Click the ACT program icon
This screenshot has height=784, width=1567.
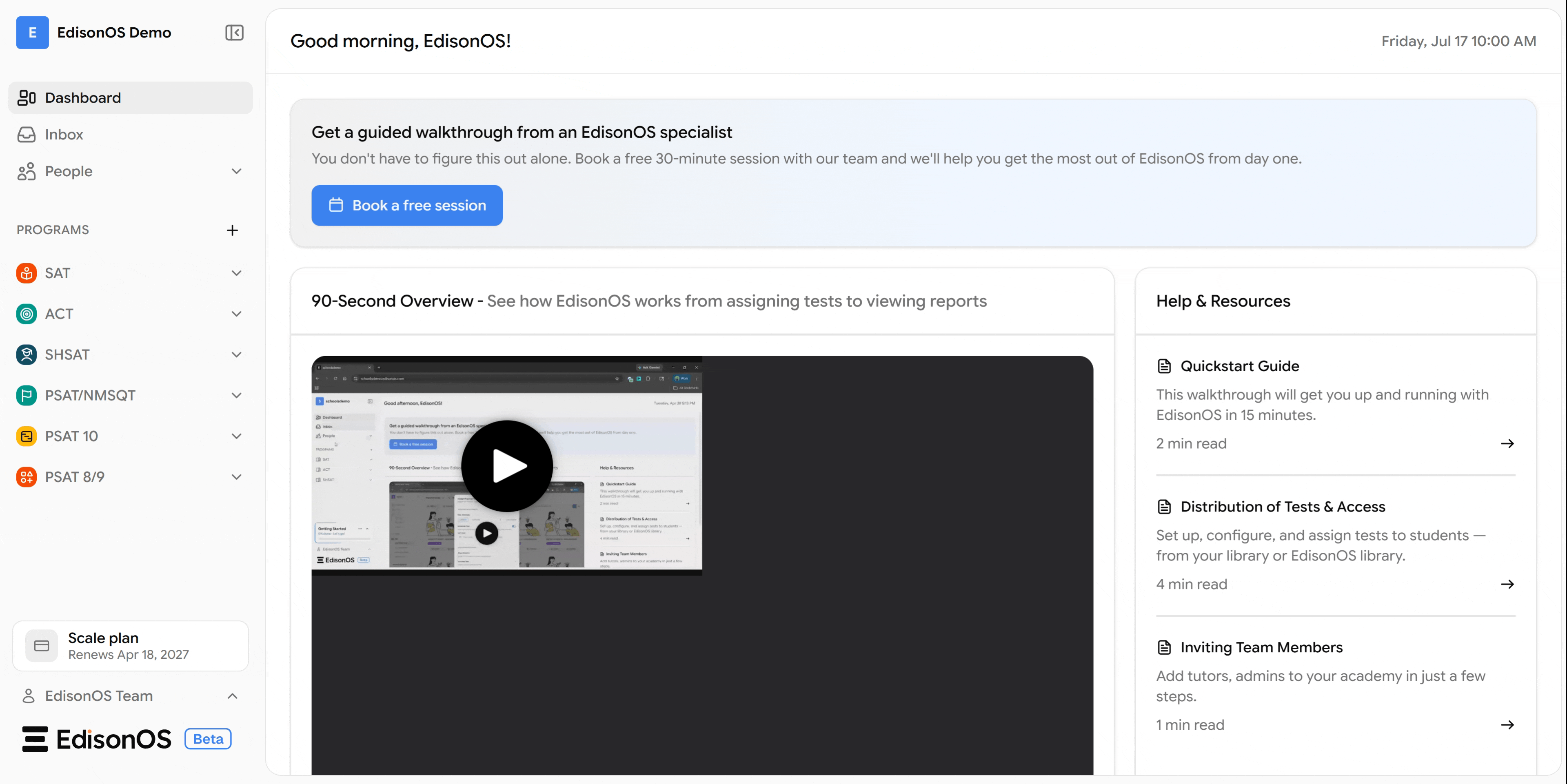(x=27, y=314)
